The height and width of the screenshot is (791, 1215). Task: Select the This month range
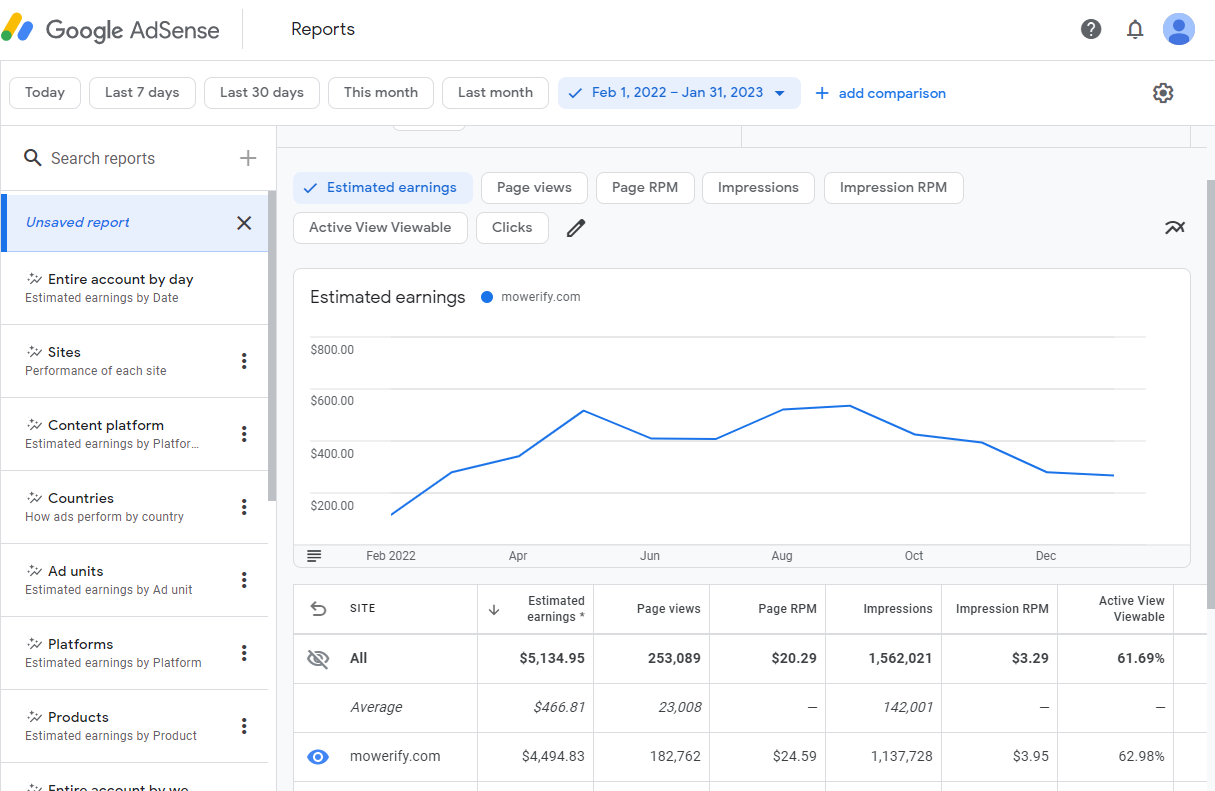point(381,93)
